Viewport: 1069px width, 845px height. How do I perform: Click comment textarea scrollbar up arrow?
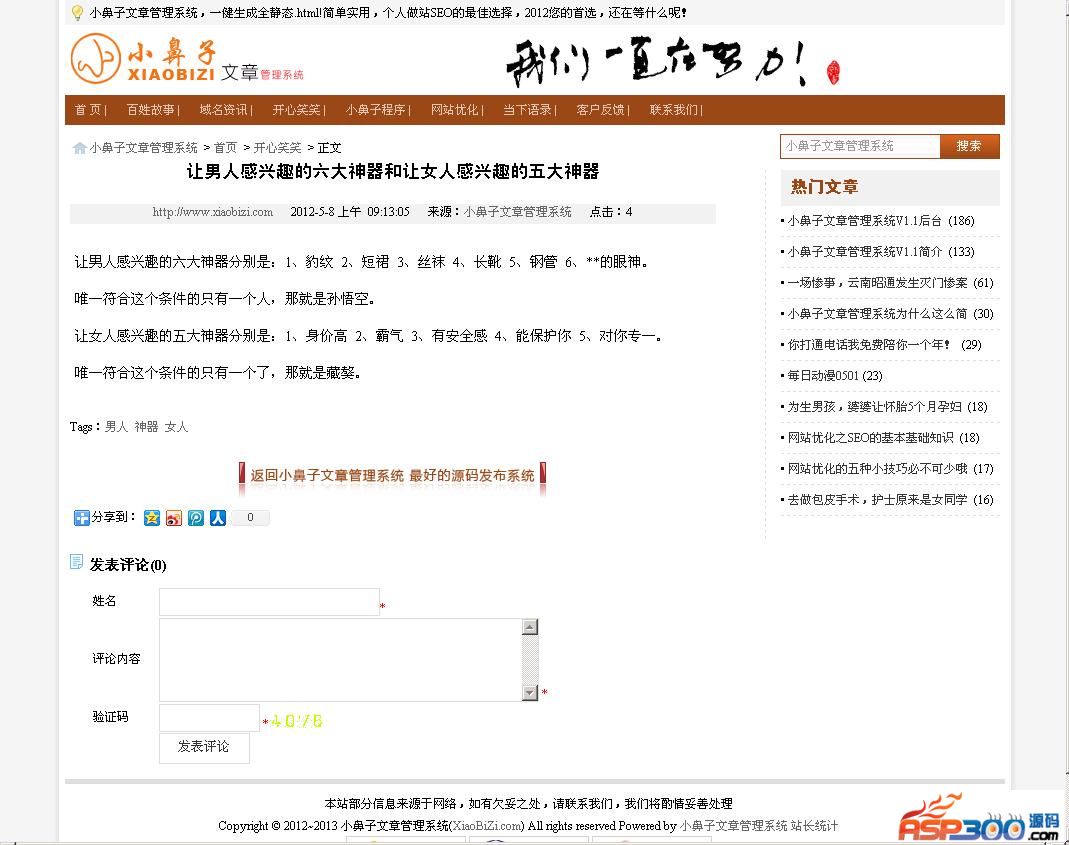(x=530, y=627)
